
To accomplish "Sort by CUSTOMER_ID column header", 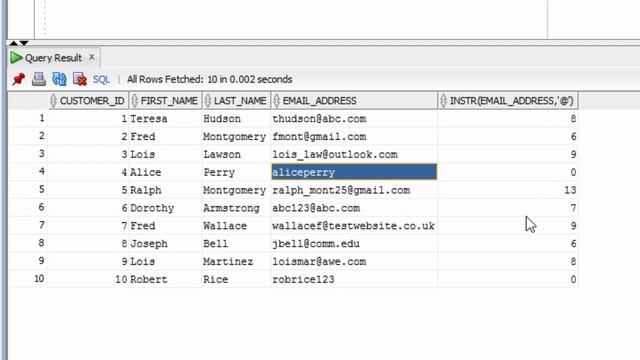I will click(88, 101).
